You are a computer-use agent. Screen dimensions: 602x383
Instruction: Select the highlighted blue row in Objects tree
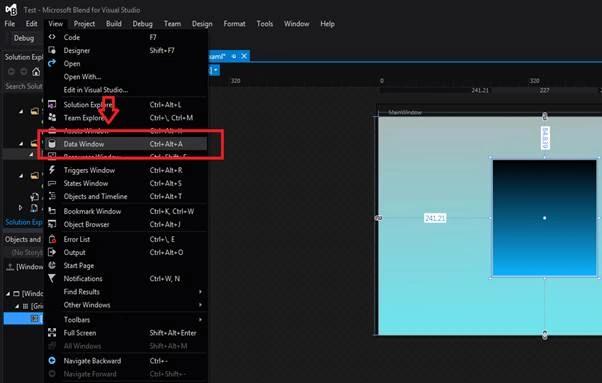[24, 319]
